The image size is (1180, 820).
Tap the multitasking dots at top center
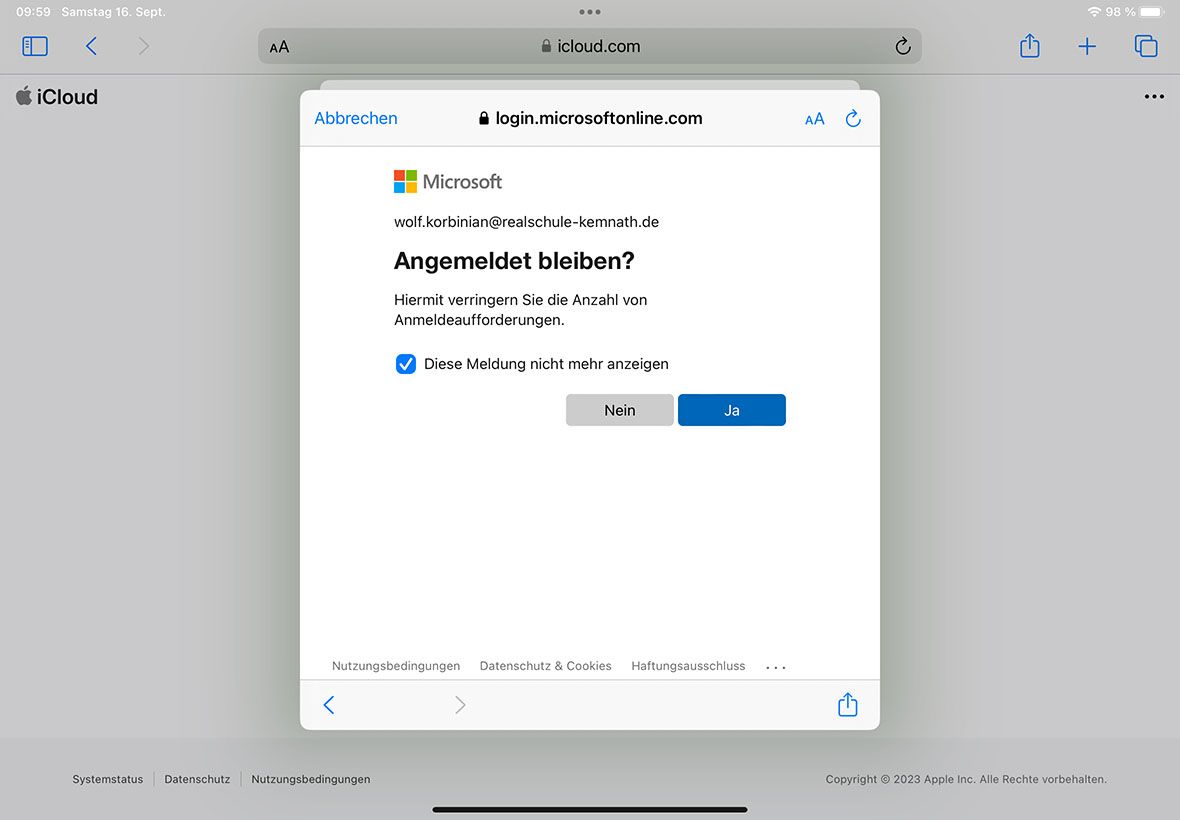(590, 12)
